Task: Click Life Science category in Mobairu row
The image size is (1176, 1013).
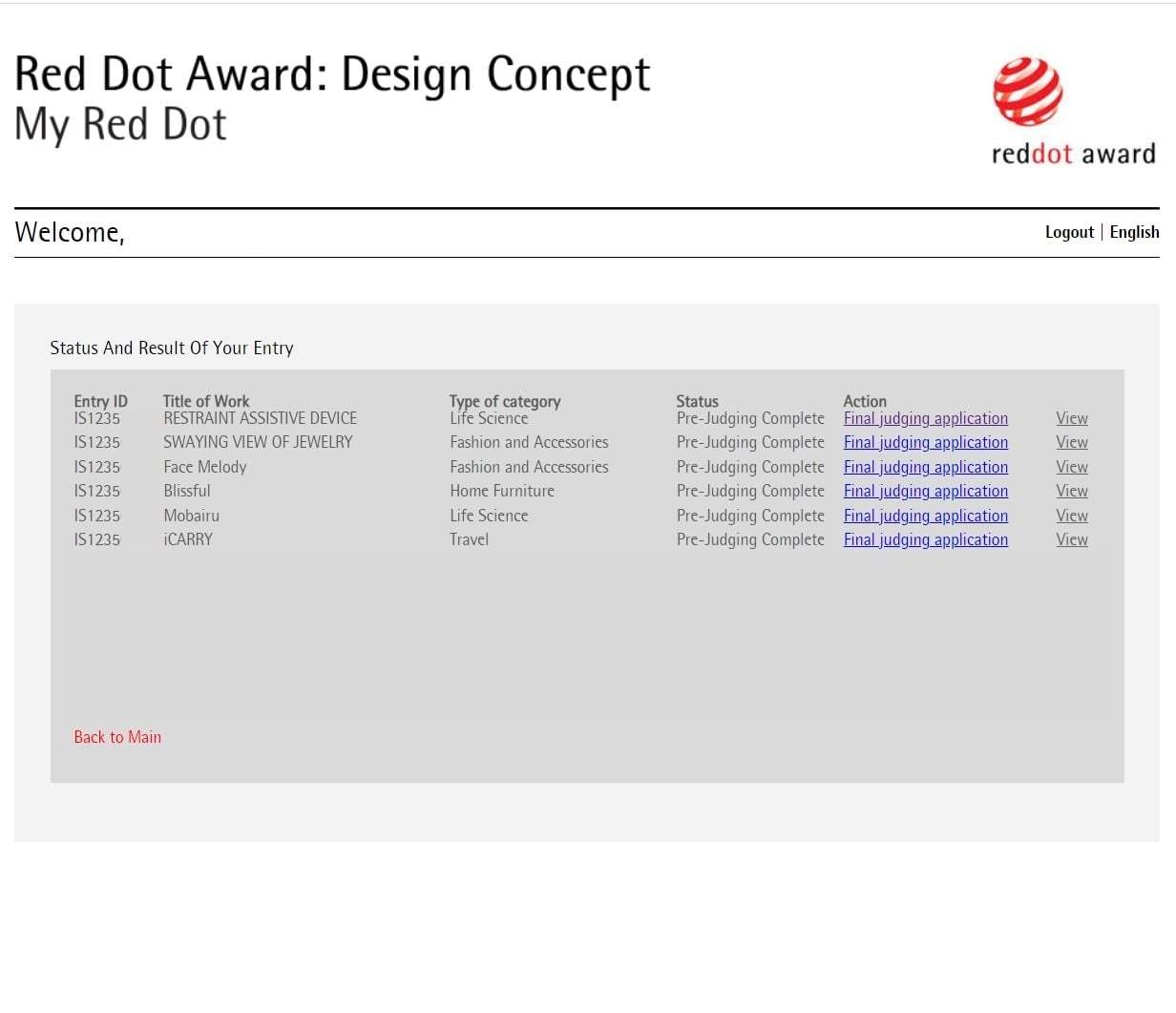Action: (x=489, y=516)
